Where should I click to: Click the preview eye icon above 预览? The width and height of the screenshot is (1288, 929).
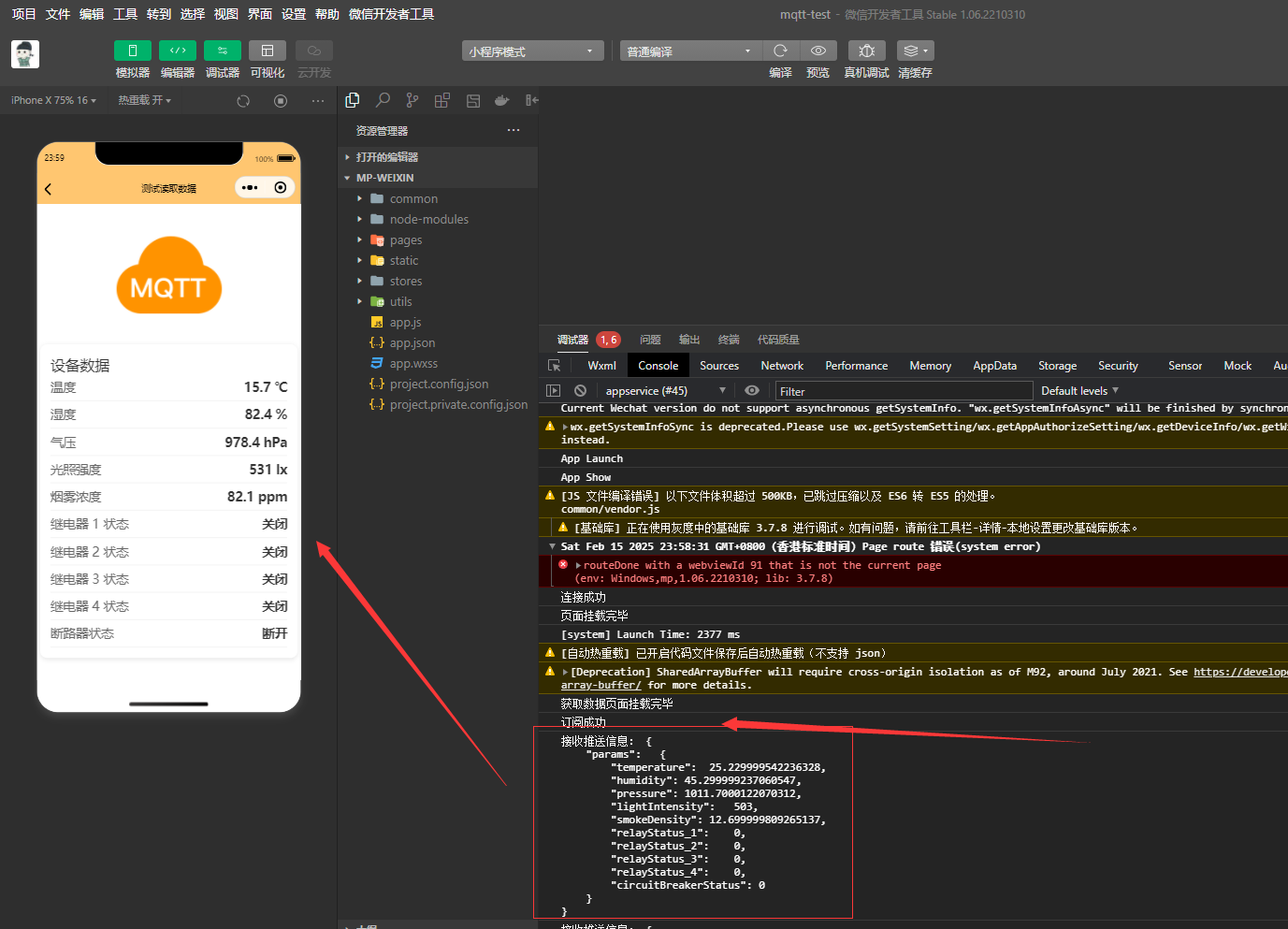[818, 51]
